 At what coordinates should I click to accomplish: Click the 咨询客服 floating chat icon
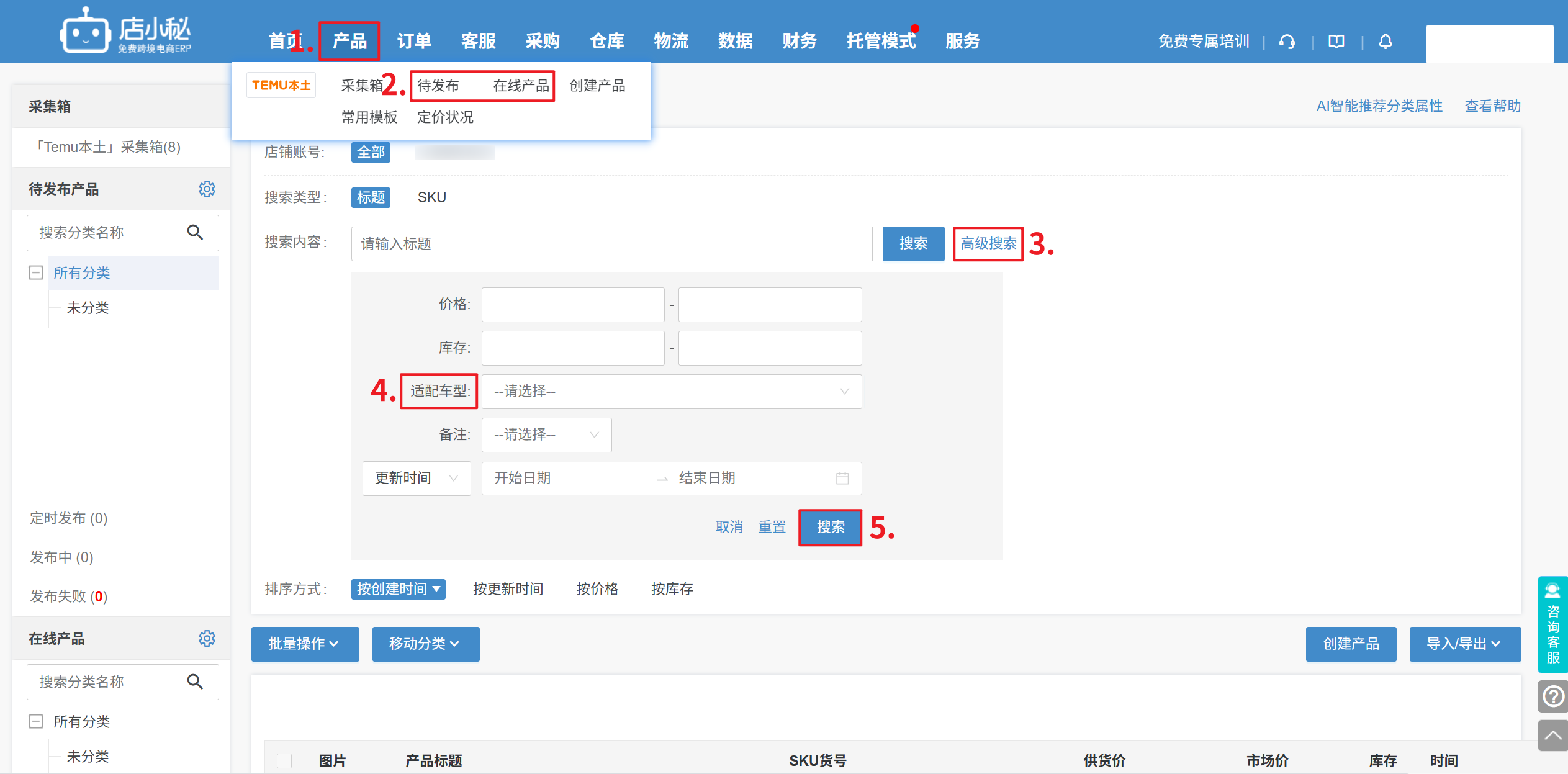(x=1552, y=624)
